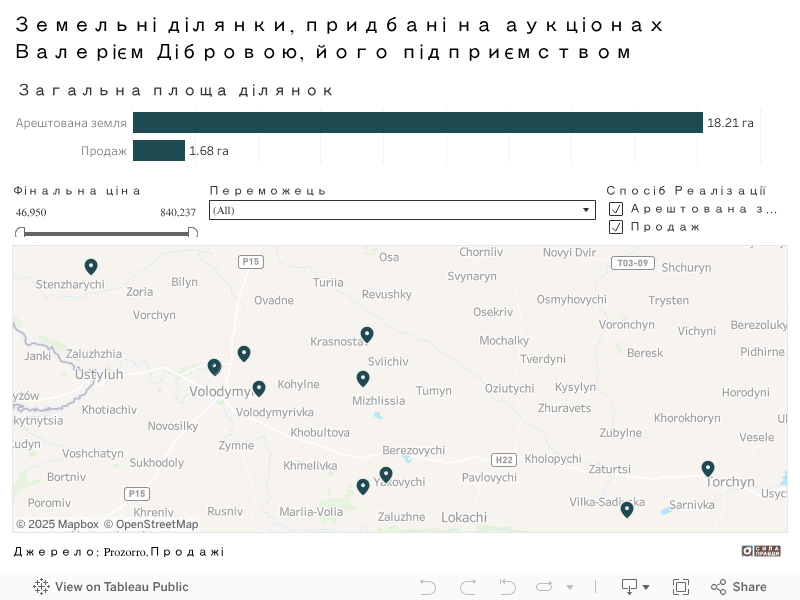
Task: Click the minimum price slider handle
Action: 18,232
